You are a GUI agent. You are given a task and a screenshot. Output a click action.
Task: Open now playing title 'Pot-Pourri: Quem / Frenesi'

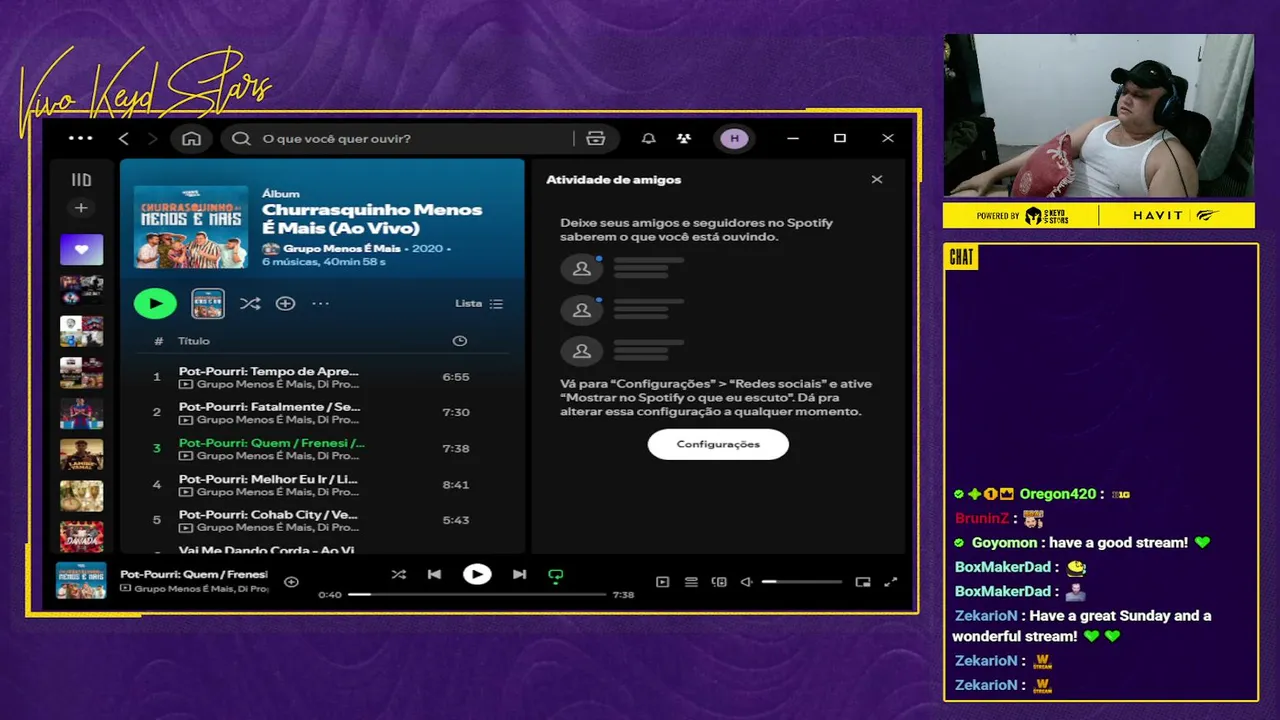(x=194, y=575)
